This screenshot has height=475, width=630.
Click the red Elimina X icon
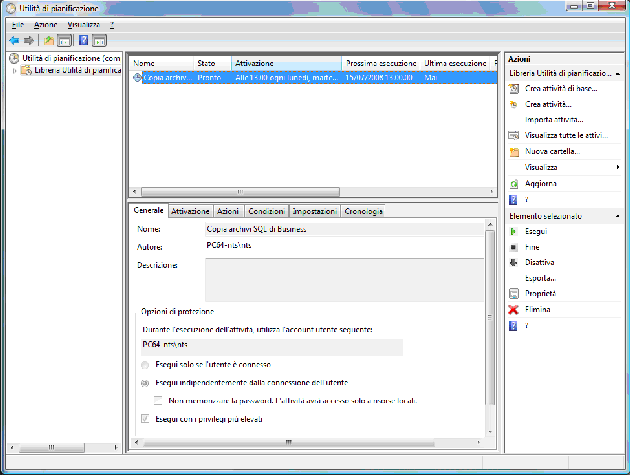pyautogui.click(x=513, y=309)
